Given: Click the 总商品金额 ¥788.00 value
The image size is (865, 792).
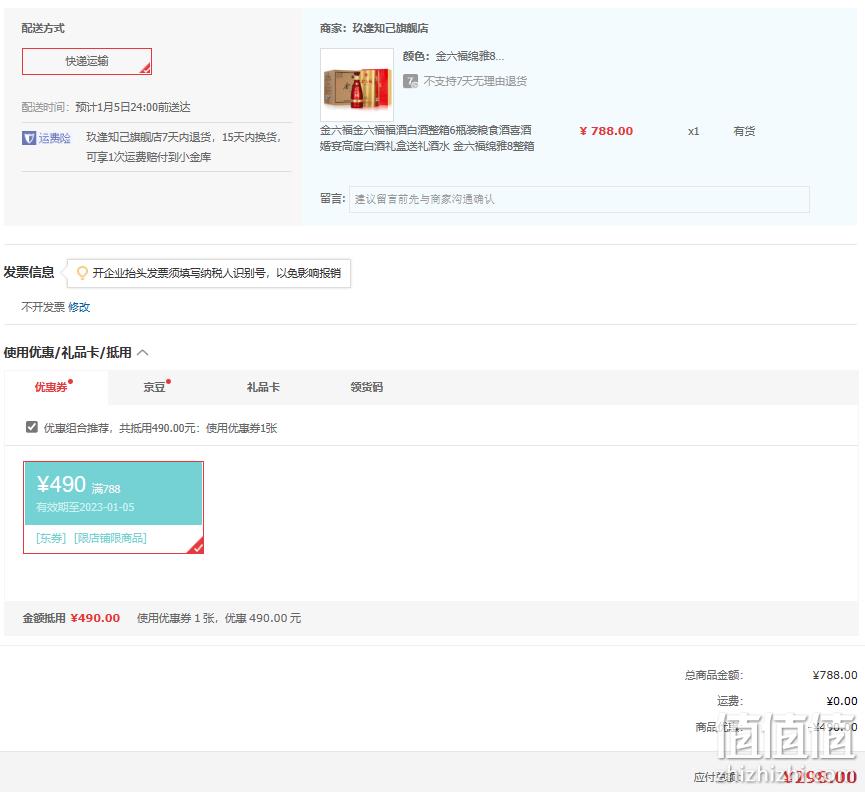Looking at the screenshot, I should [835, 675].
